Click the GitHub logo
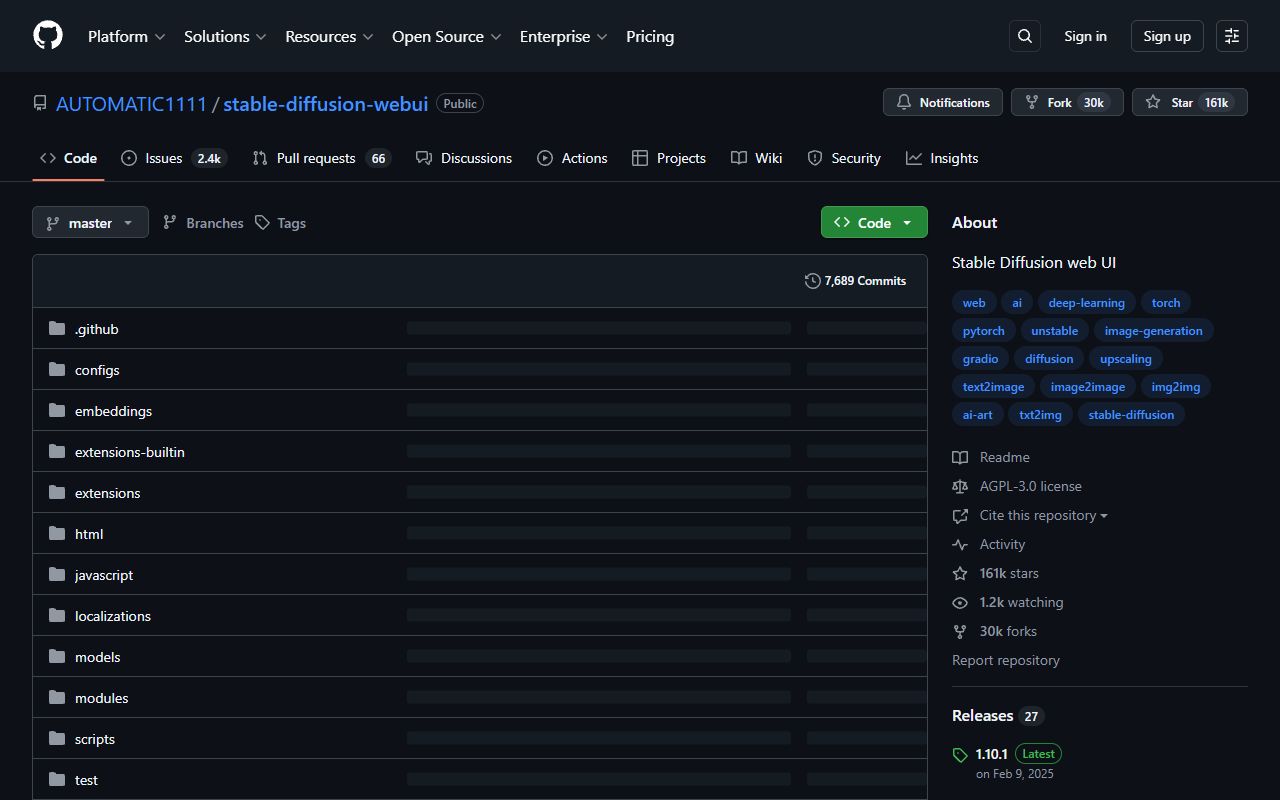This screenshot has height=800, width=1280. [47, 35]
